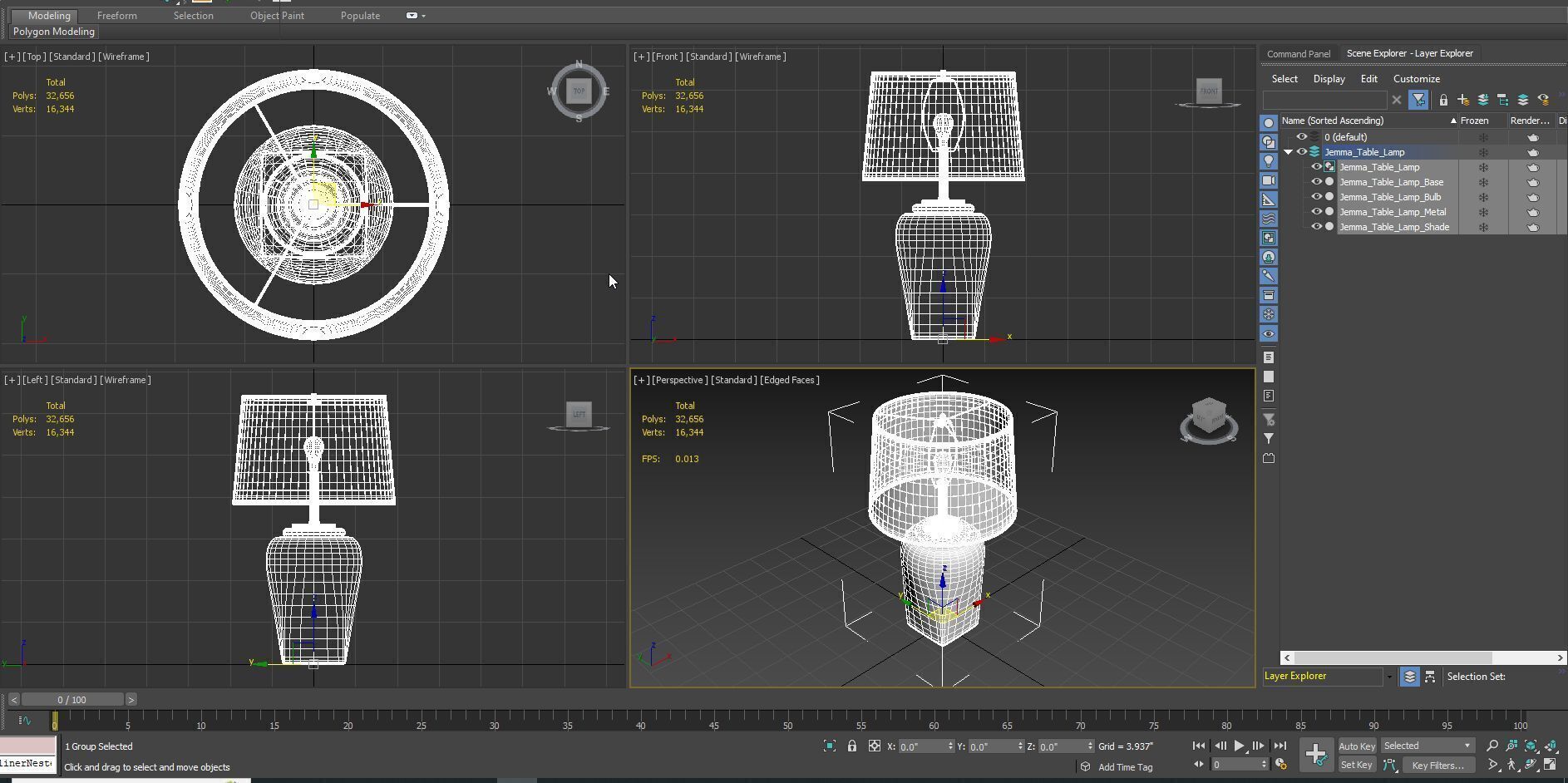Click the Set Key button
The width and height of the screenshot is (1568, 783).
[1356, 766]
